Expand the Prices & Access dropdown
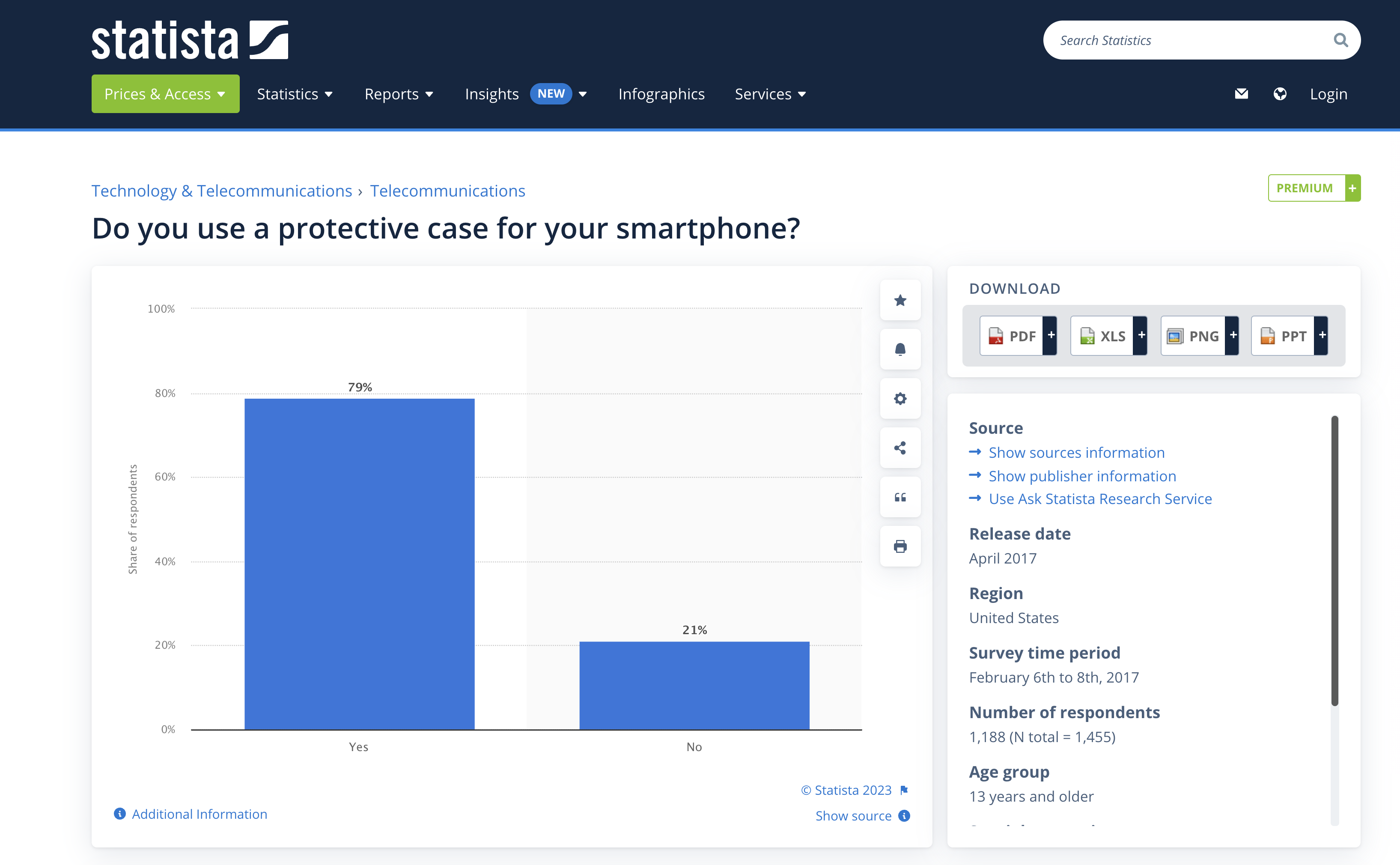The width and height of the screenshot is (1400, 865). coord(165,94)
